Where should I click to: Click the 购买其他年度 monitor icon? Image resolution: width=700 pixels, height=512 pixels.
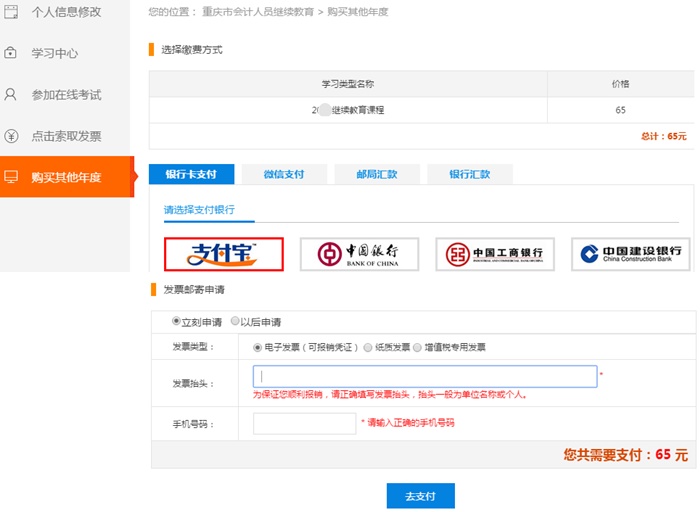coord(12,177)
